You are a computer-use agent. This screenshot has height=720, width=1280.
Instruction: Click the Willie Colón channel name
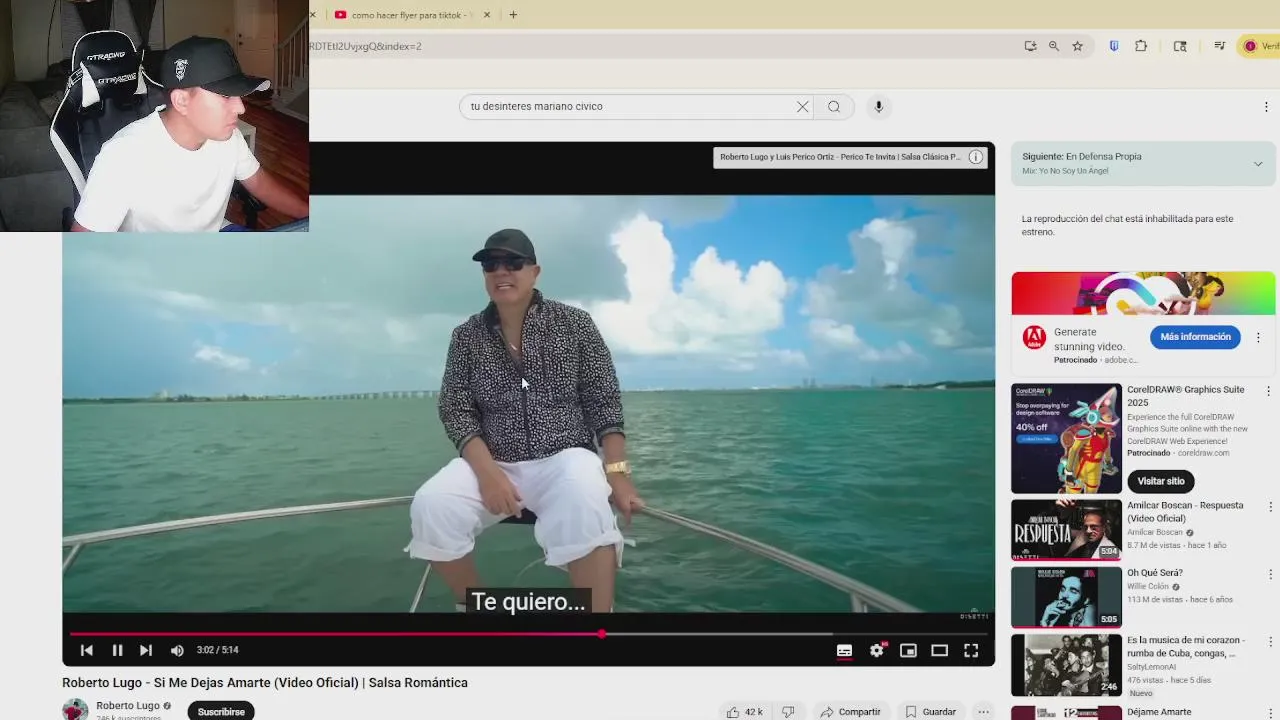[1148, 586]
